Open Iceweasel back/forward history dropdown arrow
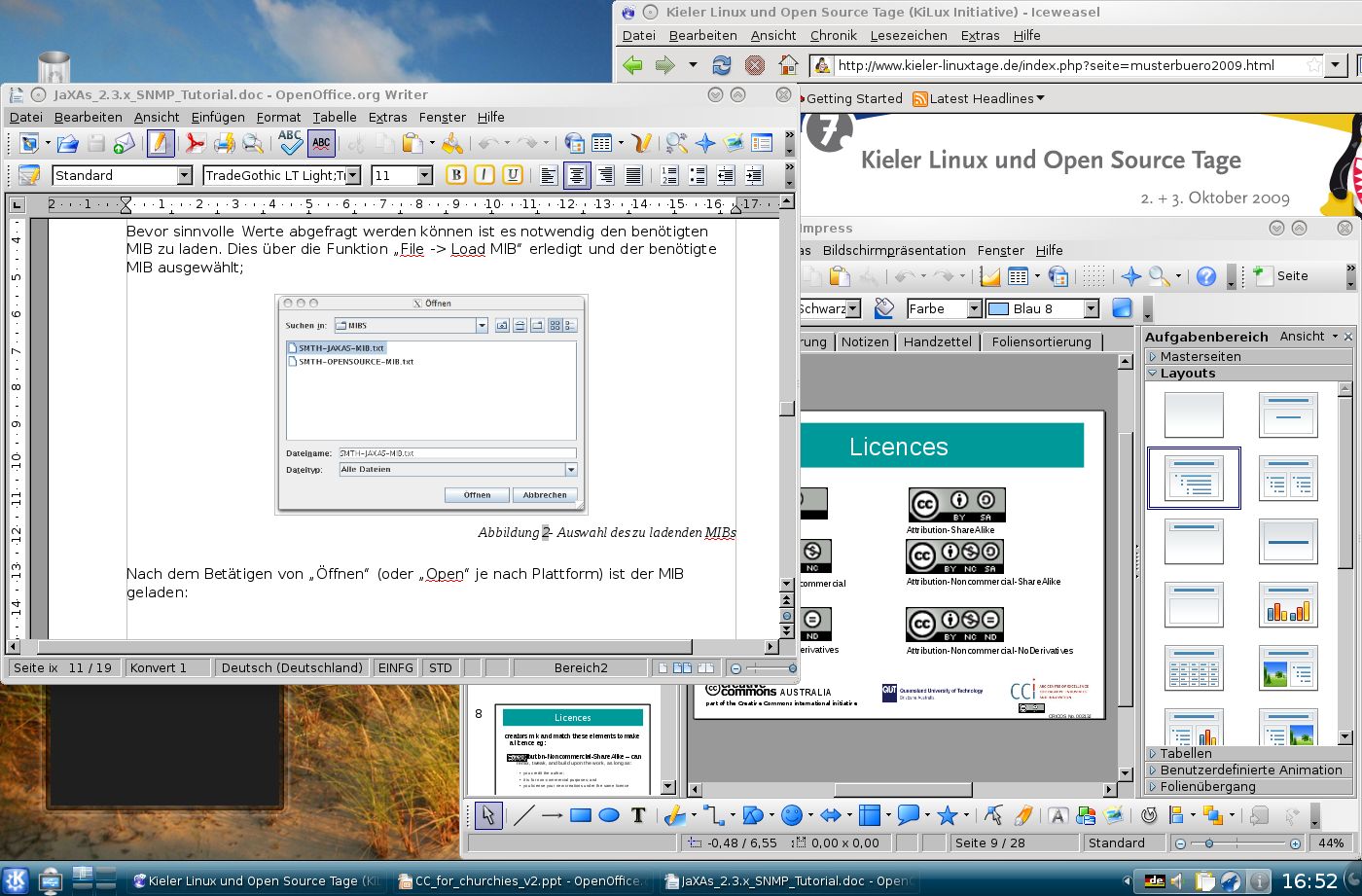 (693, 65)
